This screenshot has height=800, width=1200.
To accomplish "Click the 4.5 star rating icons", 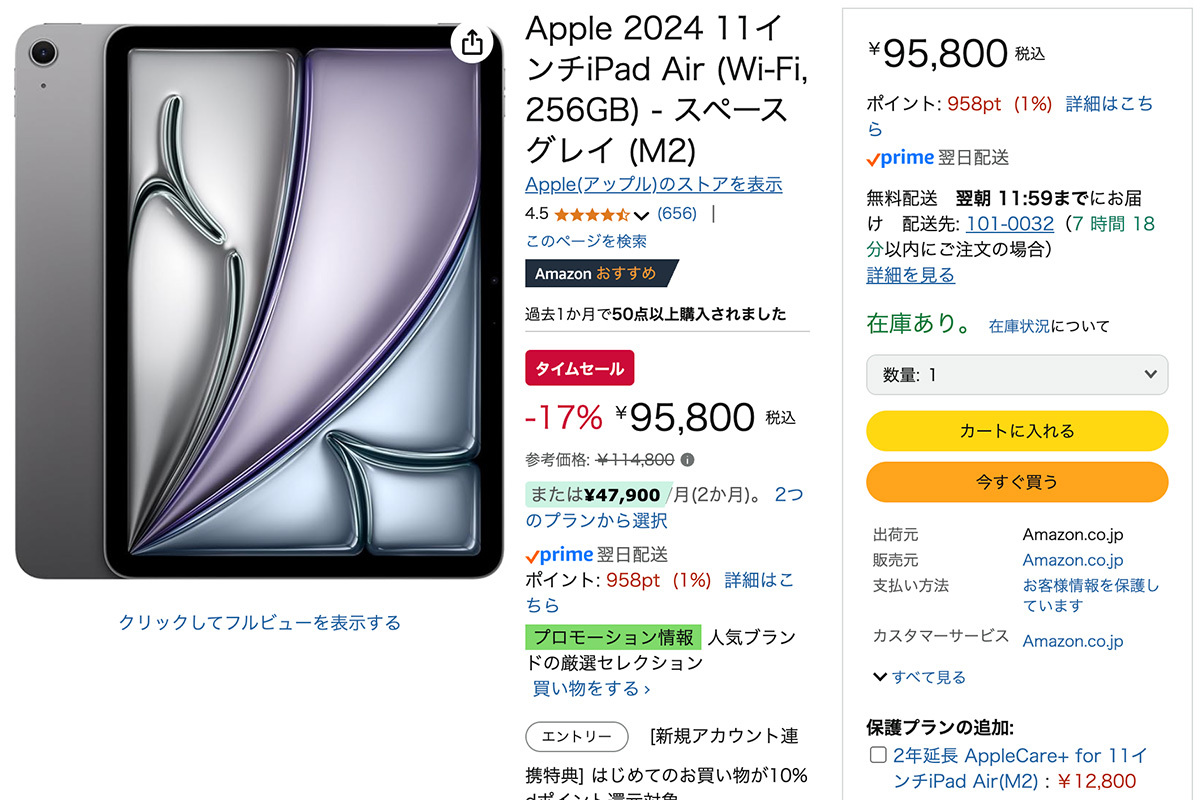I will point(592,214).
